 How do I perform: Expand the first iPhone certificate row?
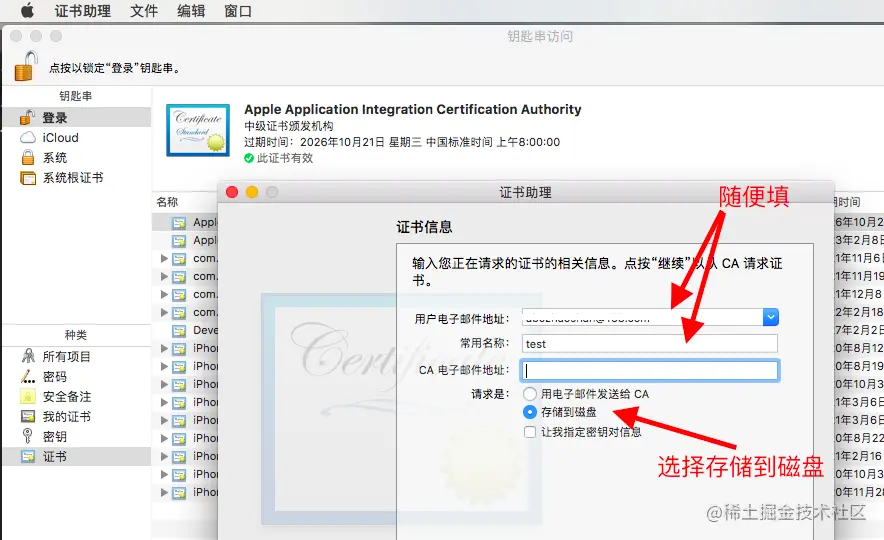164,348
